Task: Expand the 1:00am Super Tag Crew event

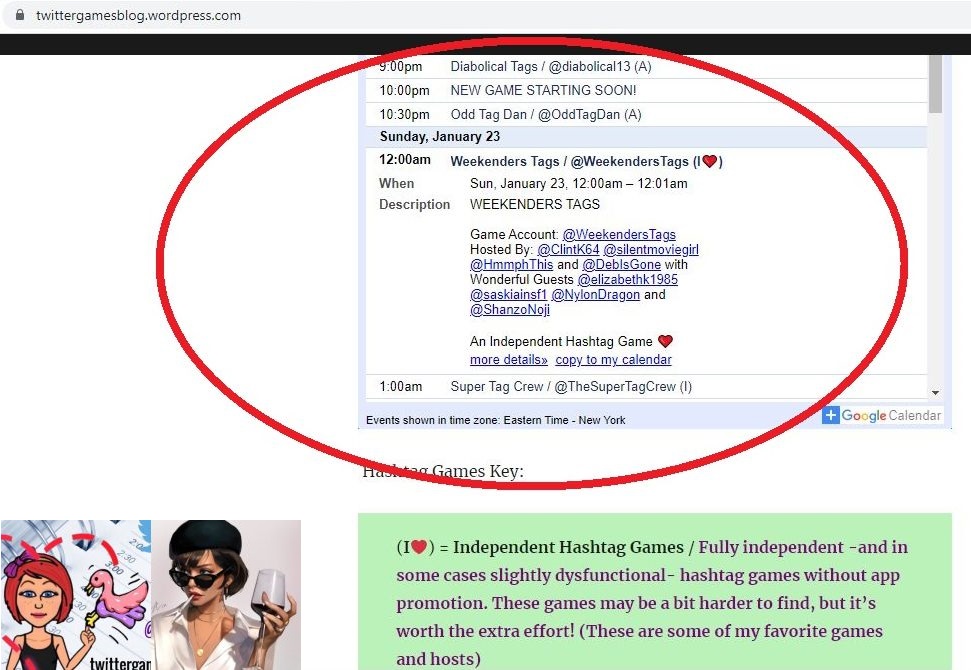Action: [x=571, y=386]
